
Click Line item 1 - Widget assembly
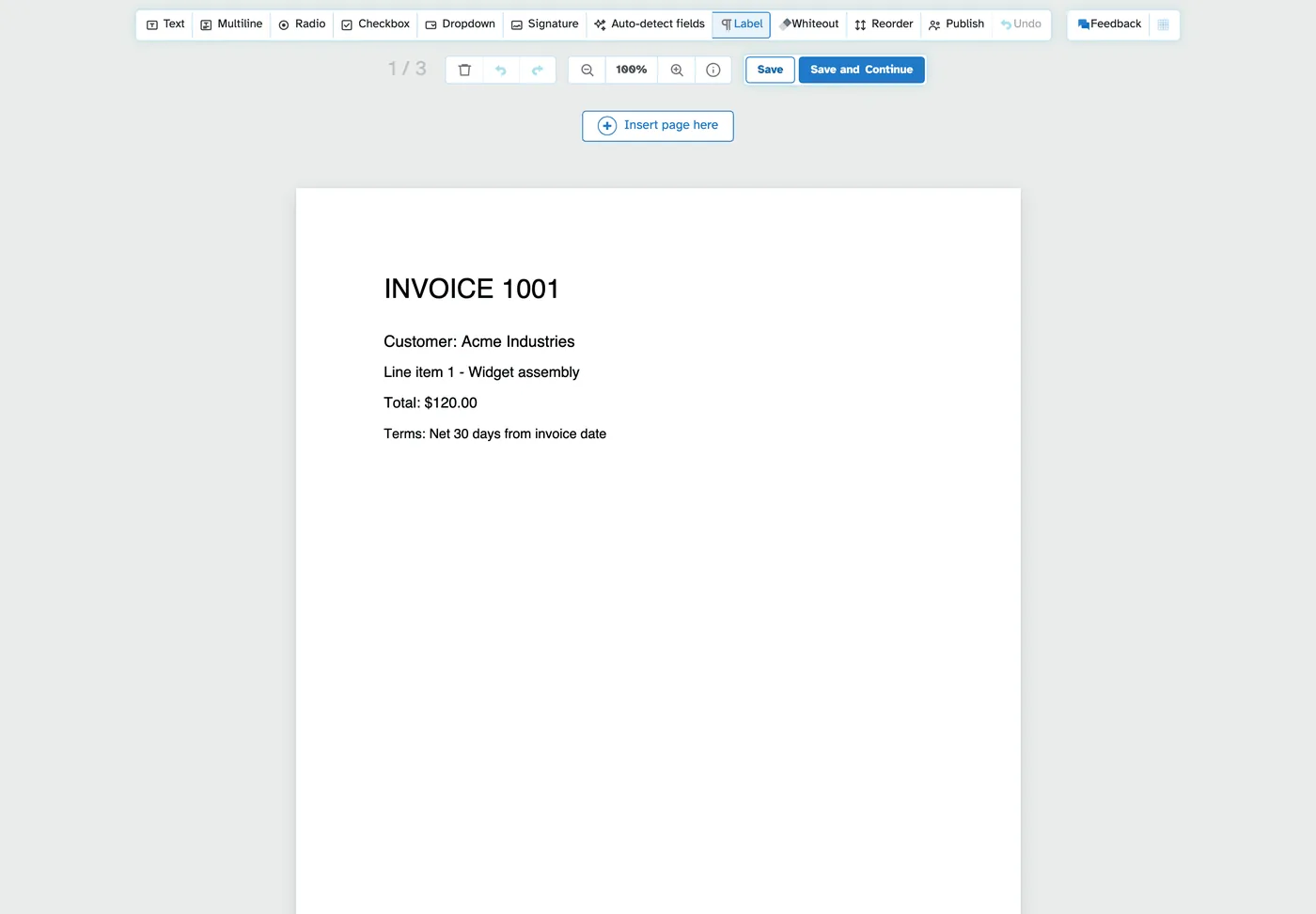click(x=481, y=372)
